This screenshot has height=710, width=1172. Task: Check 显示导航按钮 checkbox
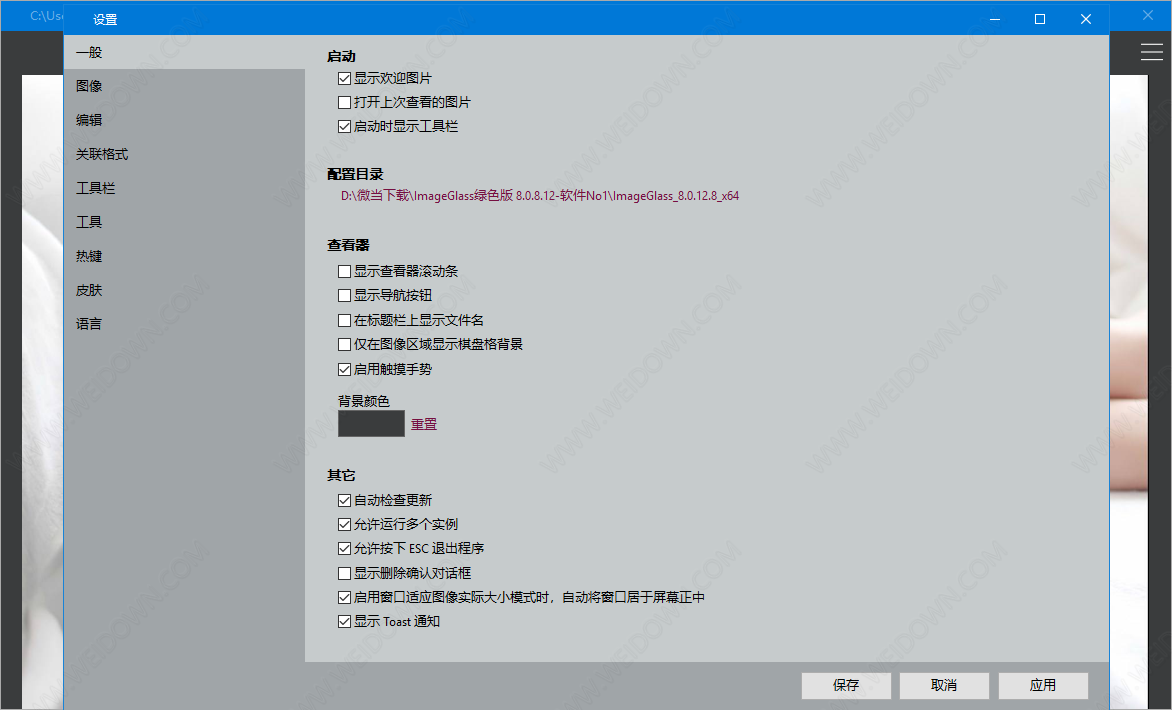pyautogui.click(x=345, y=296)
